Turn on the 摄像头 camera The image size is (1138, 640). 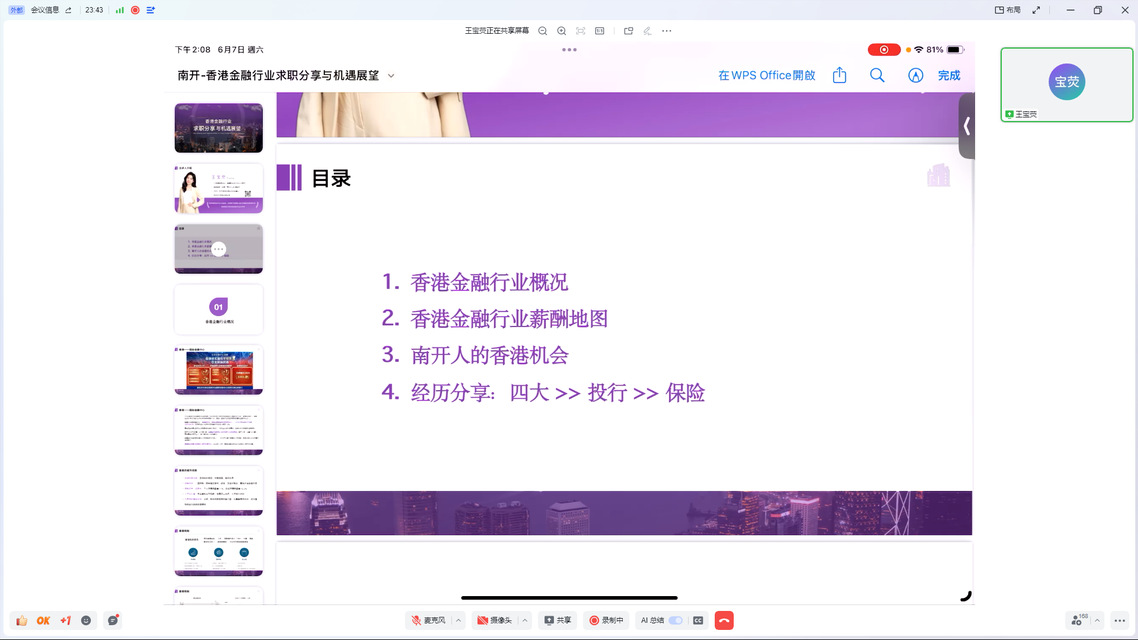pyautogui.click(x=494, y=620)
